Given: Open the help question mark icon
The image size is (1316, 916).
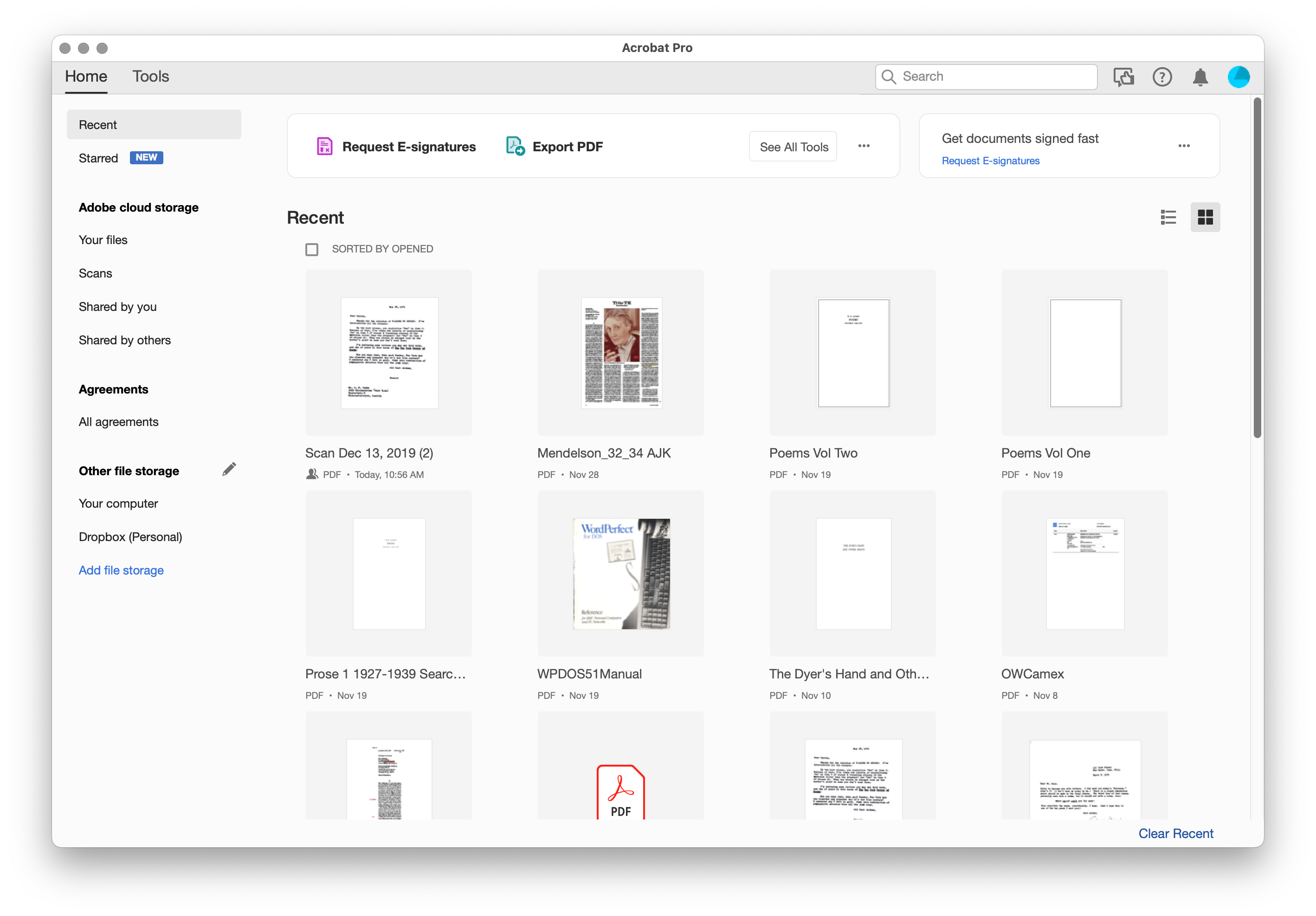Looking at the screenshot, I should [1162, 77].
